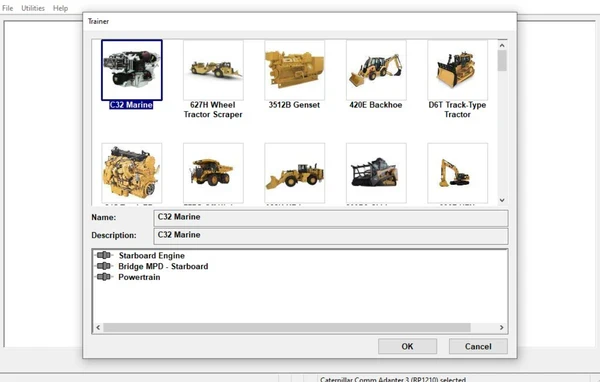Select the wheel loader thumbnail
The image size is (600, 382).
click(295, 173)
